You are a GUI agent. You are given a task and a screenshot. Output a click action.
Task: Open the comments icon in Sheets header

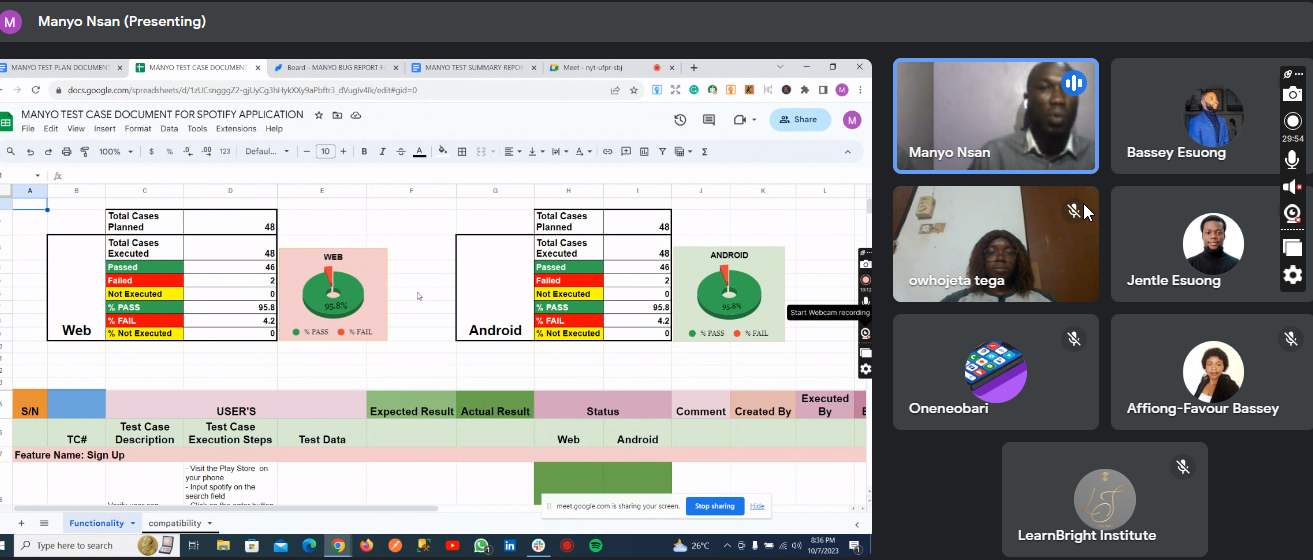tap(709, 120)
